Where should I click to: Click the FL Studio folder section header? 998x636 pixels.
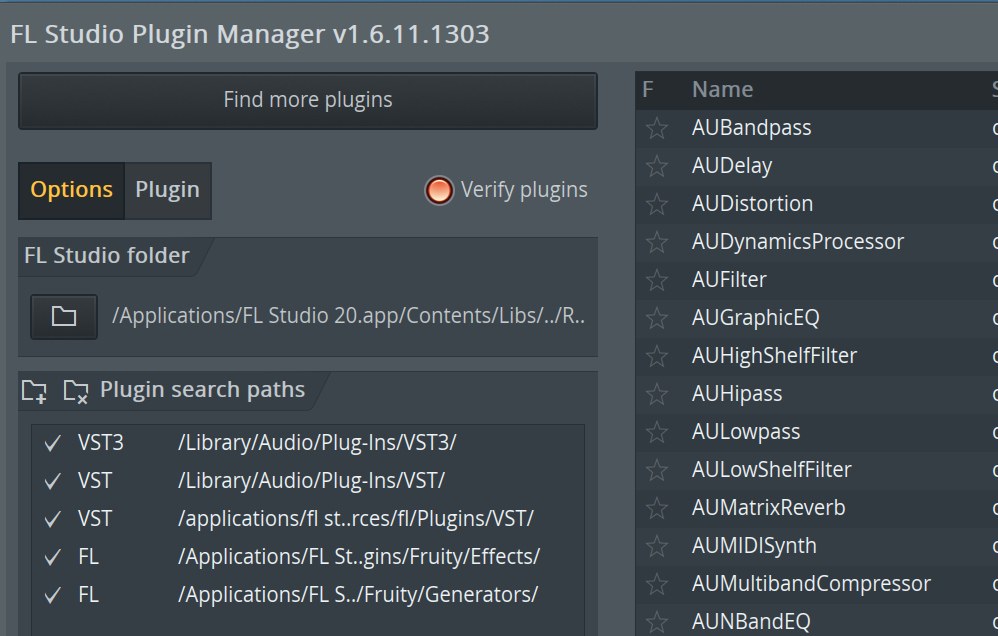107,256
